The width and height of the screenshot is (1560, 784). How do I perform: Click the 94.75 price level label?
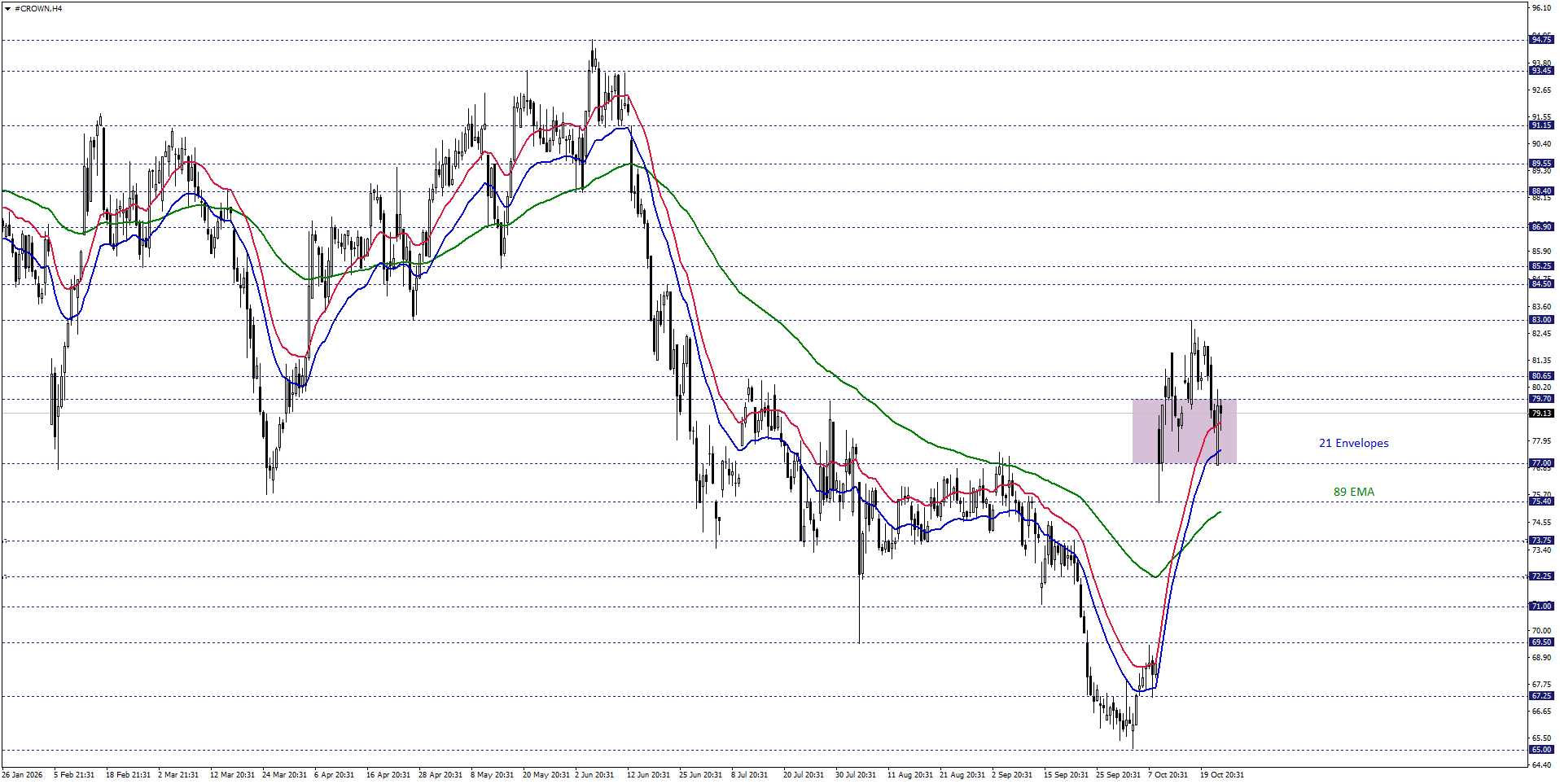[1541, 40]
